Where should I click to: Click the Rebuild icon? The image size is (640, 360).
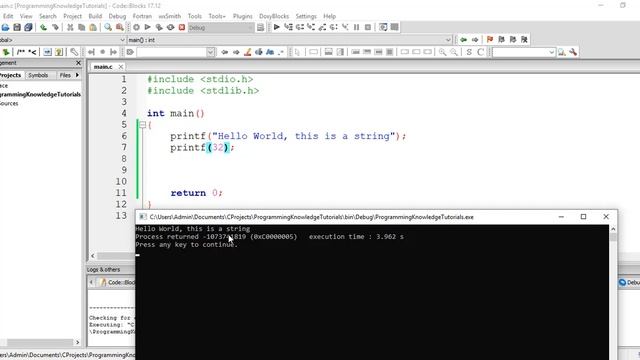click(x=171, y=27)
